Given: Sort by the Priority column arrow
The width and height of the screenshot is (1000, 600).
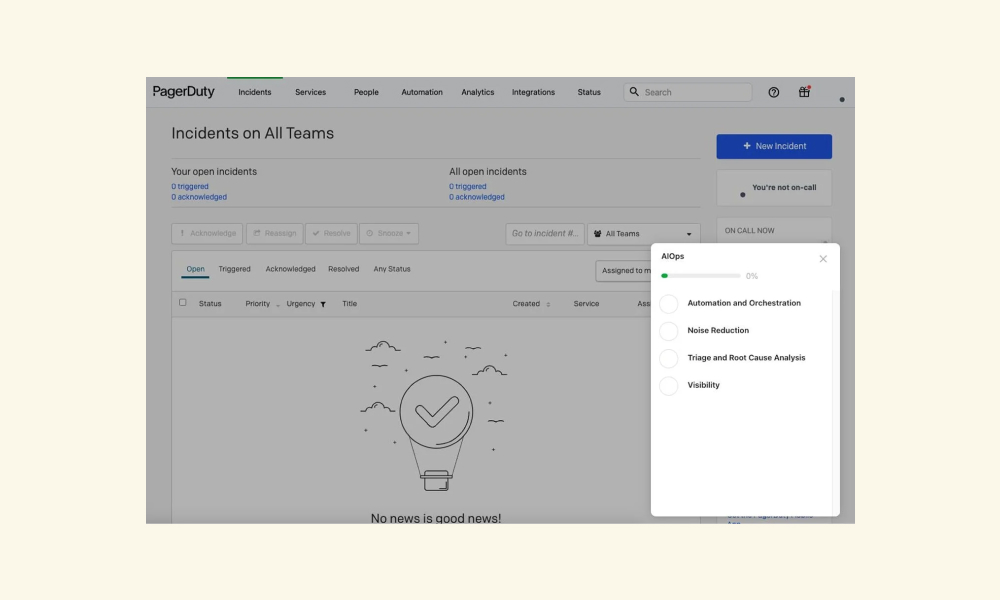Looking at the screenshot, I should [x=277, y=305].
